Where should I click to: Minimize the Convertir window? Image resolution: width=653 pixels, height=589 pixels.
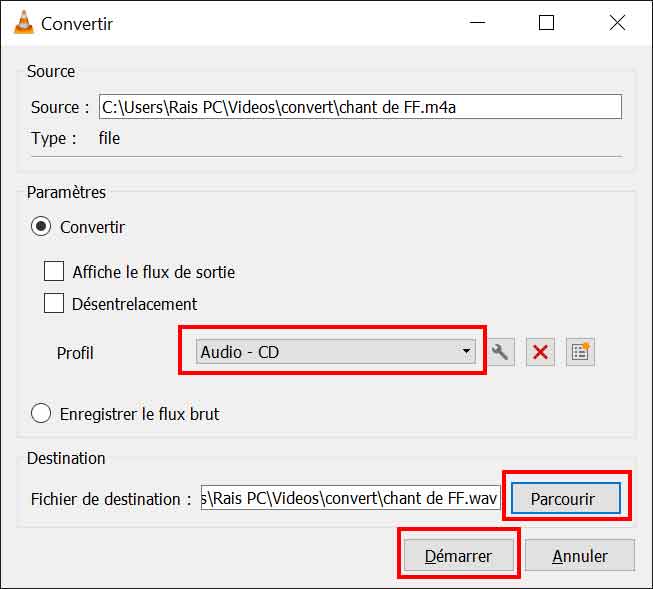pos(477,22)
